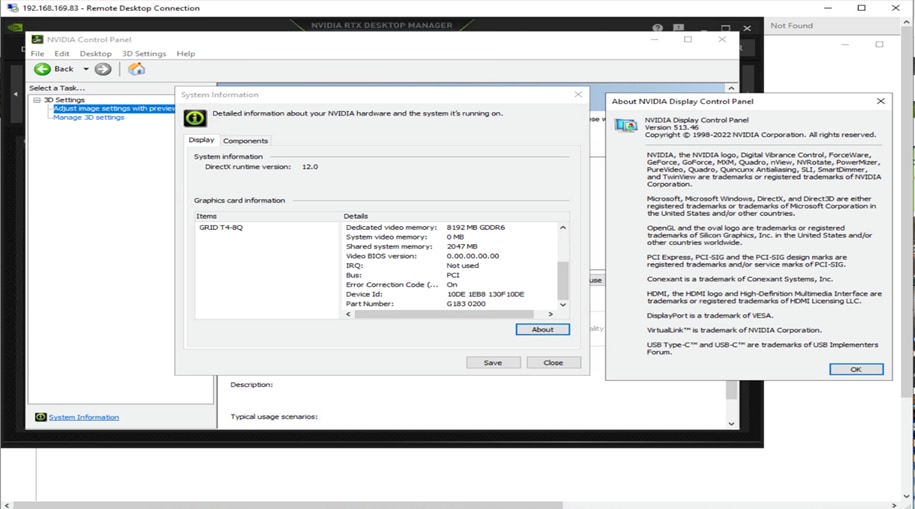Click the control panel main pane scroll down arrow
915x509 pixels.
point(731,424)
